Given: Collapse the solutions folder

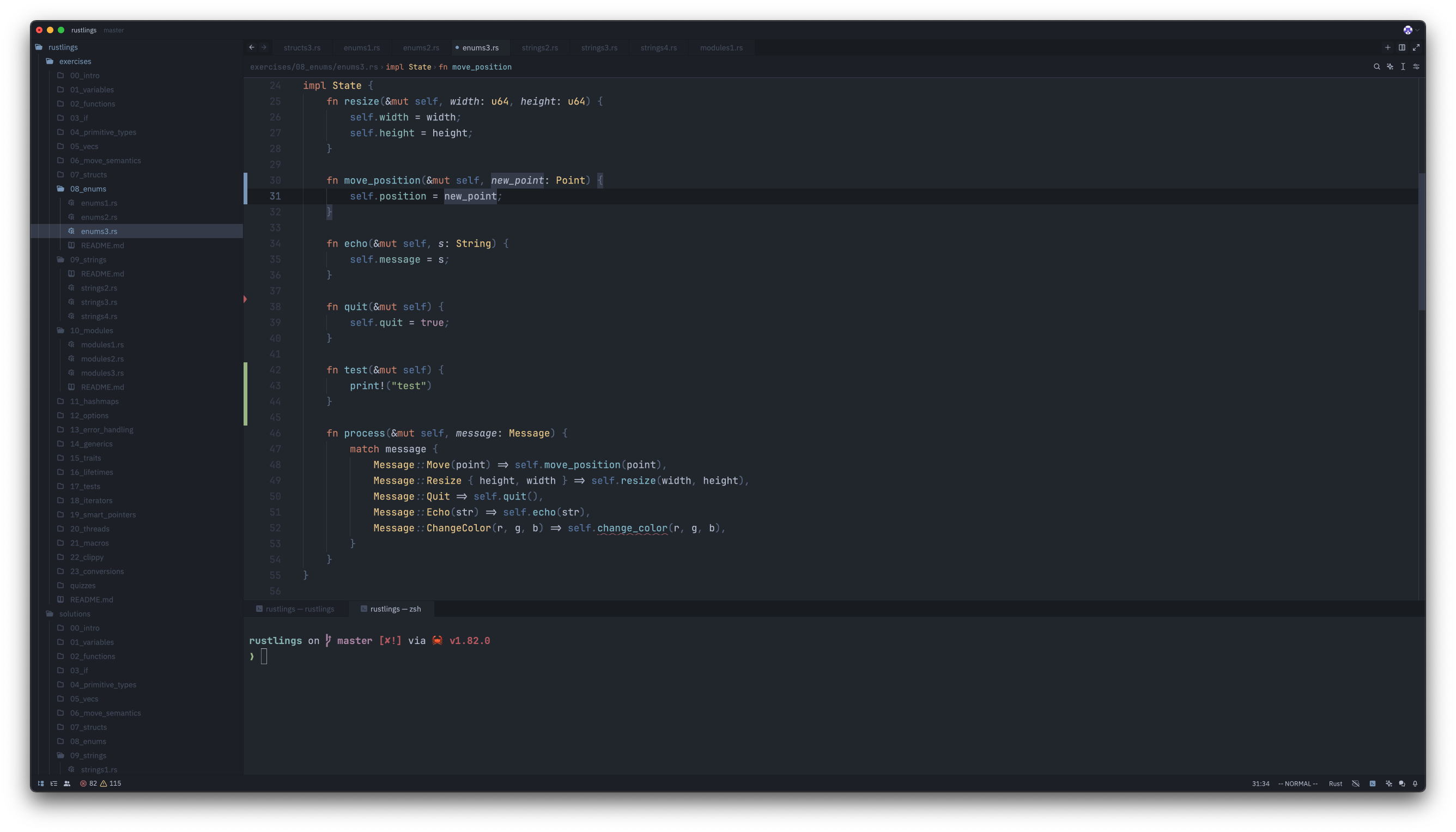Looking at the screenshot, I should pos(74,614).
